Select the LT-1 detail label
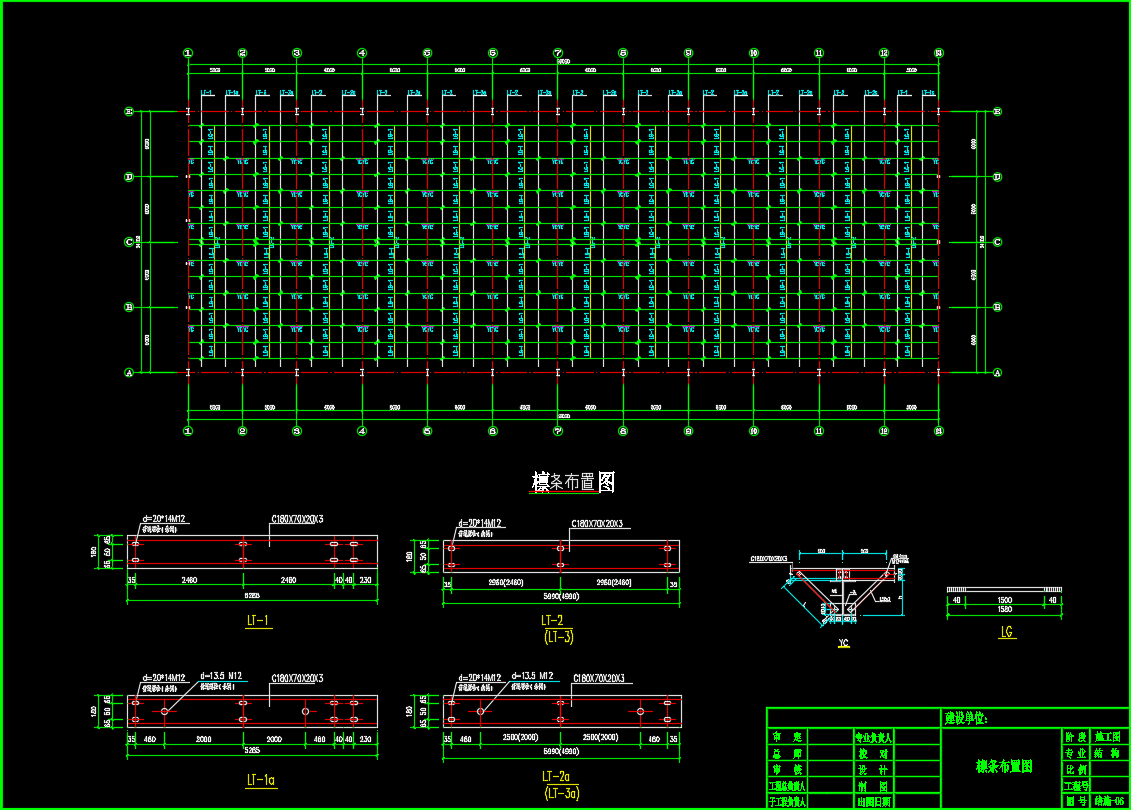The width and height of the screenshot is (1131, 810). (258, 621)
